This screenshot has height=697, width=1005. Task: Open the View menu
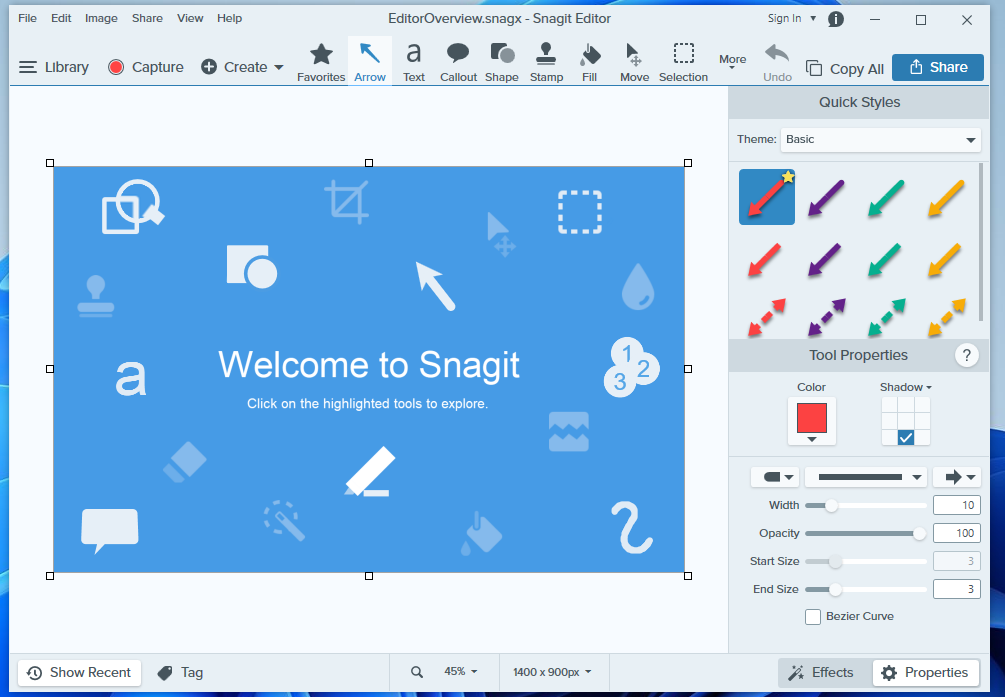[190, 18]
